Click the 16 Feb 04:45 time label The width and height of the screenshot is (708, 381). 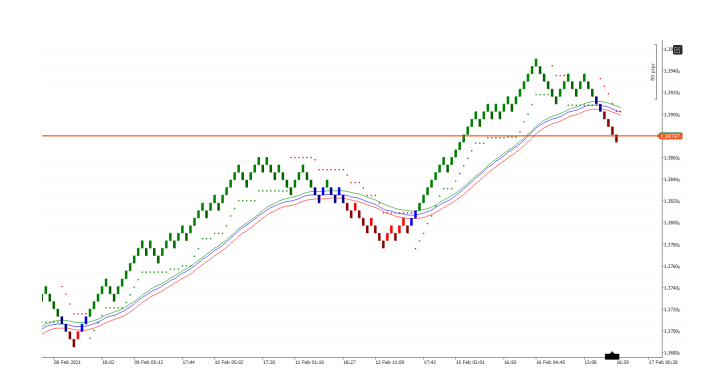point(550,362)
